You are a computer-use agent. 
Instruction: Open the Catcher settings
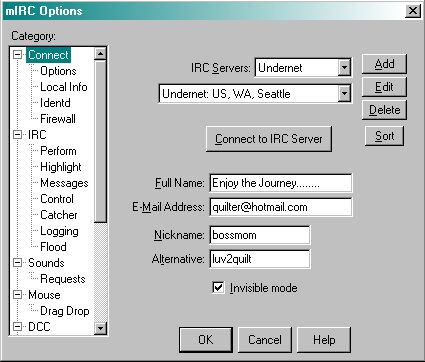59,215
